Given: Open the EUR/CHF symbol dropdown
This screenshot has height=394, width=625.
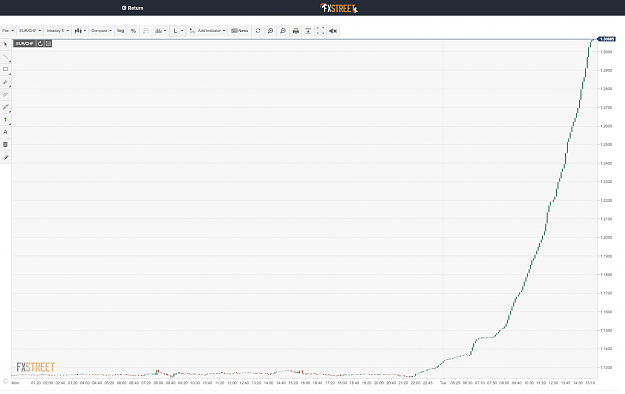Looking at the screenshot, I should (x=30, y=31).
